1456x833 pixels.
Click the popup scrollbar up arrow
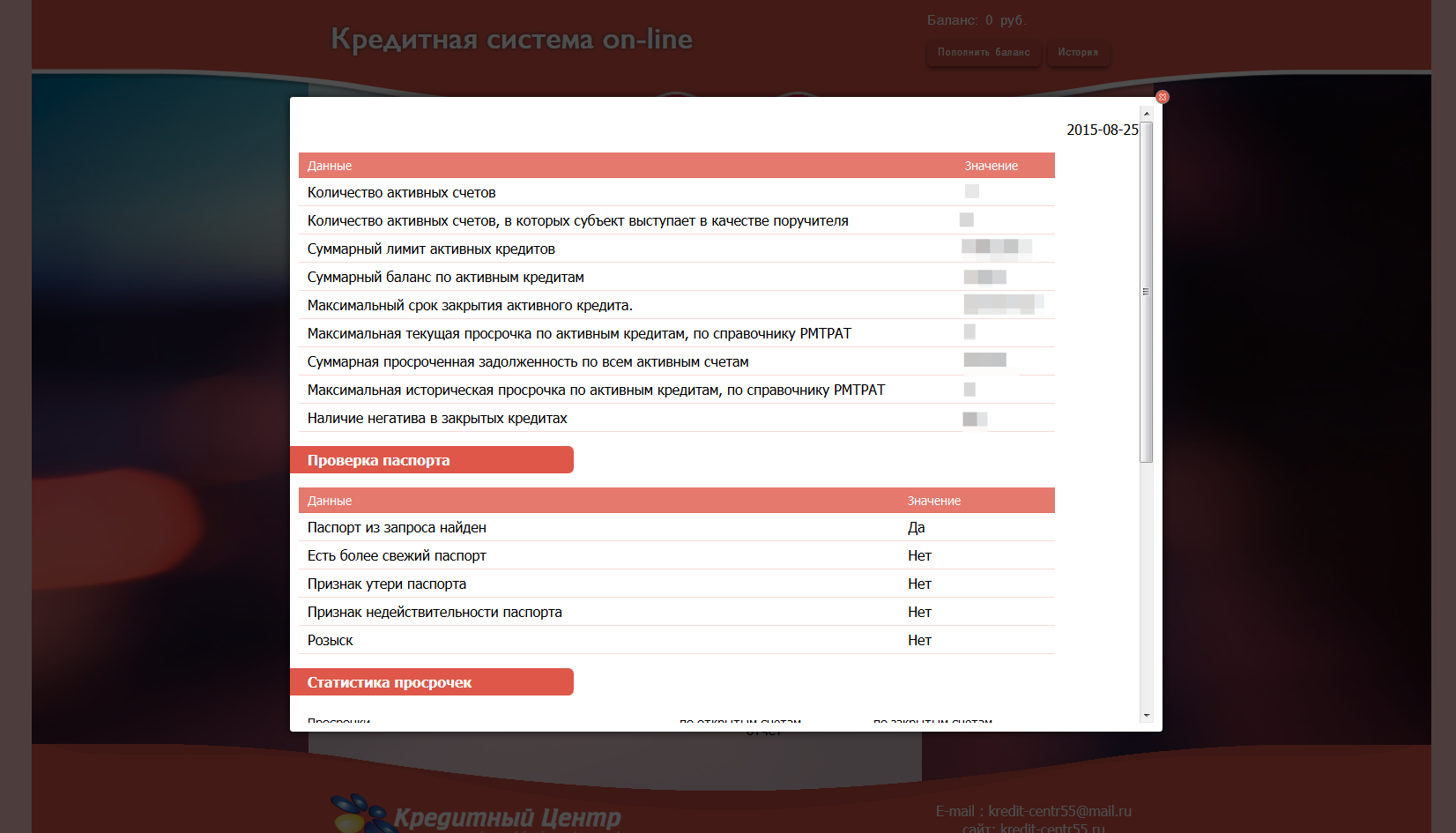pyautogui.click(x=1146, y=114)
